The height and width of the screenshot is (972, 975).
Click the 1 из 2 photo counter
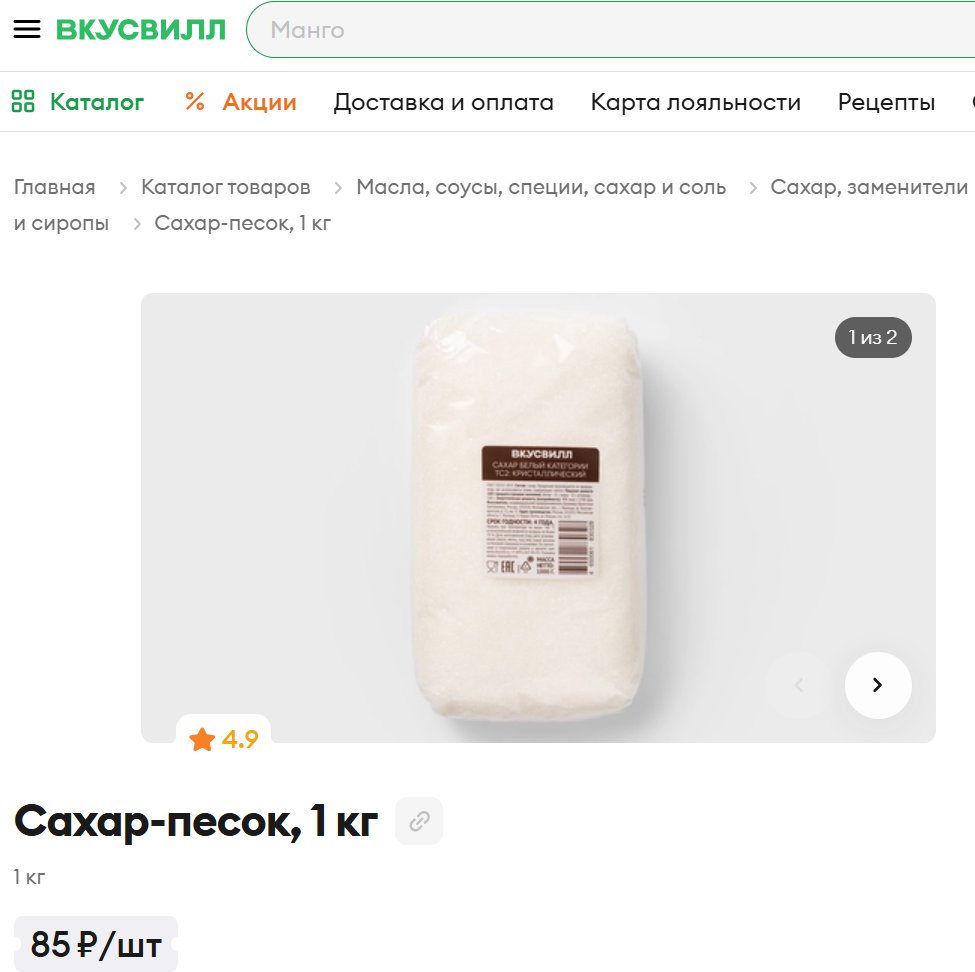point(873,338)
